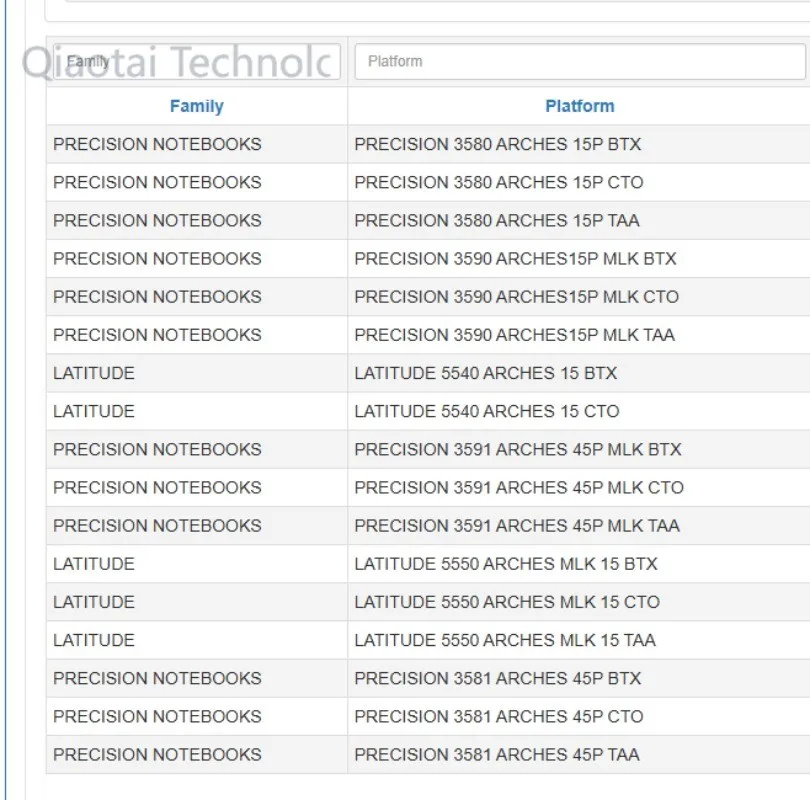Select LATITUDE 5550 ARCHES MLK 15 BTX row
The height and width of the screenshot is (800, 810).
(428, 564)
